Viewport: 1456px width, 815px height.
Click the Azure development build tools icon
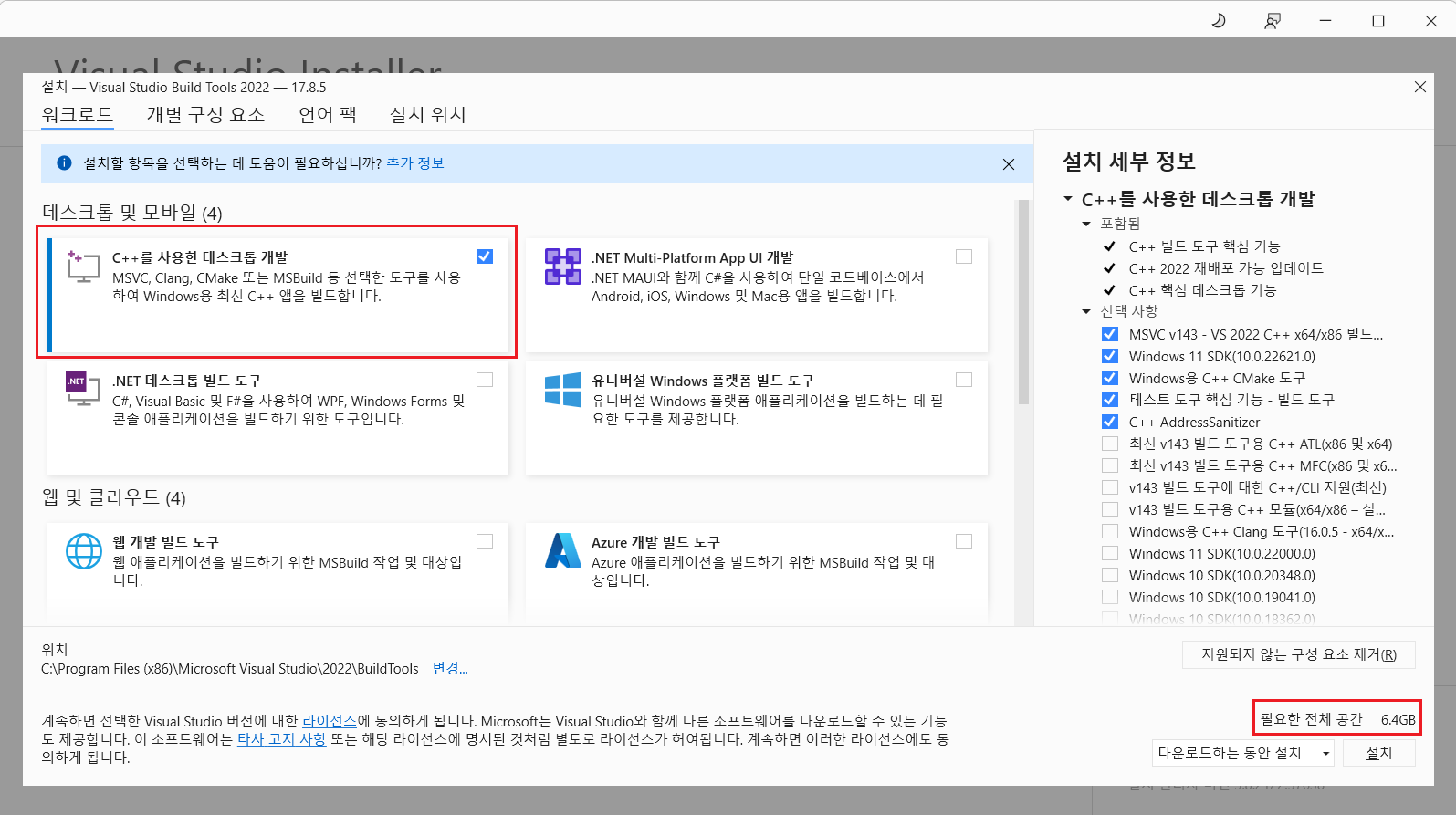(563, 551)
